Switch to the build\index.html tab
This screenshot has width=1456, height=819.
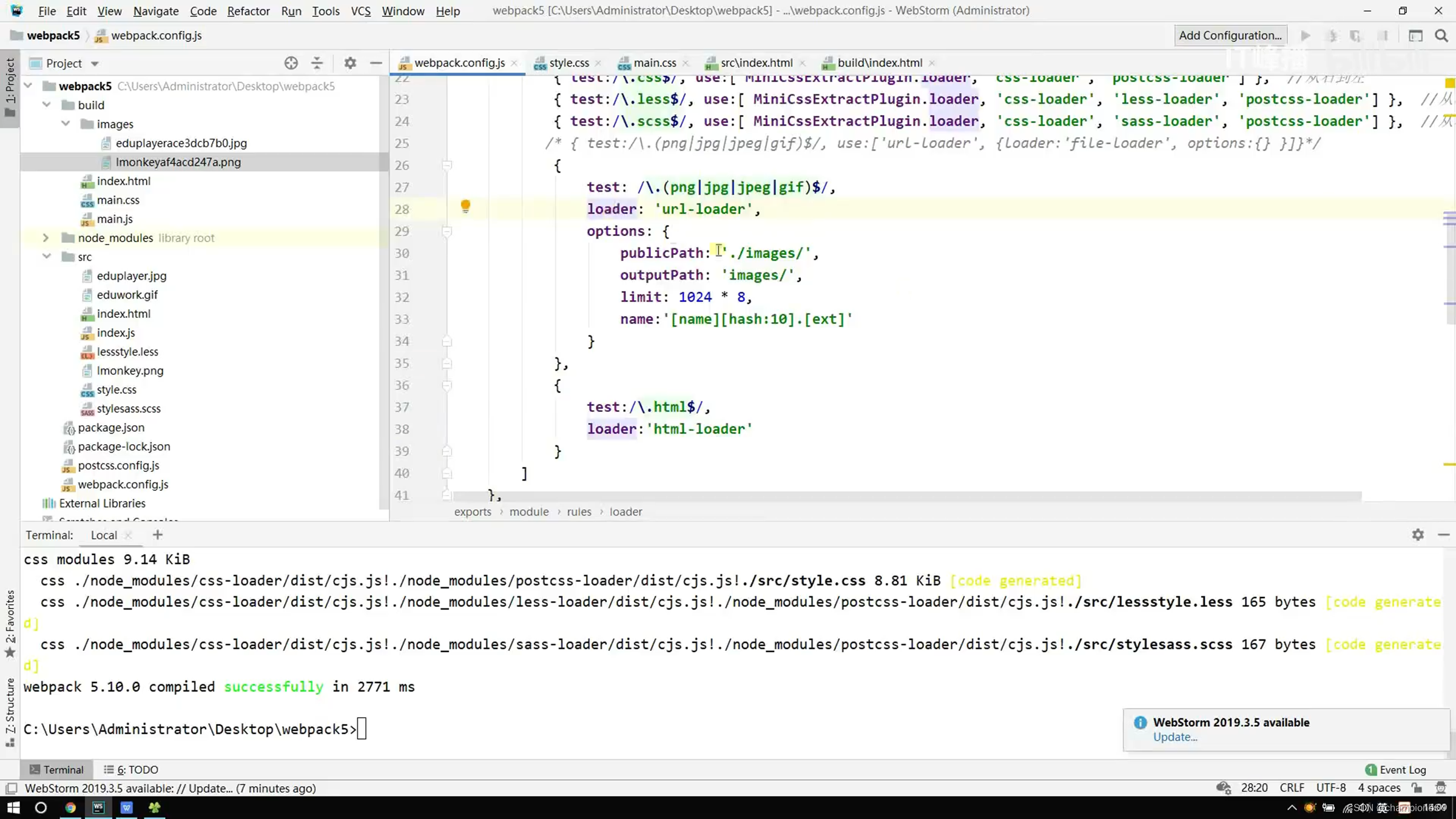pyautogui.click(x=879, y=62)
